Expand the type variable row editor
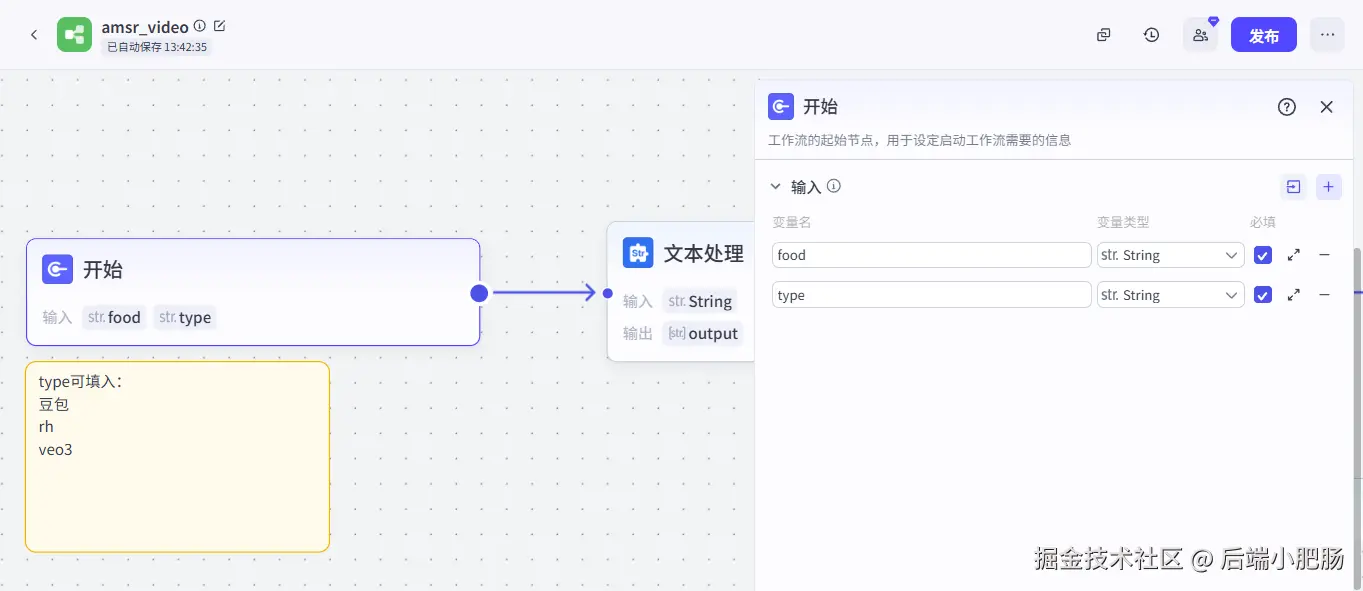The image size is (1363, 591). (1294, 295)
